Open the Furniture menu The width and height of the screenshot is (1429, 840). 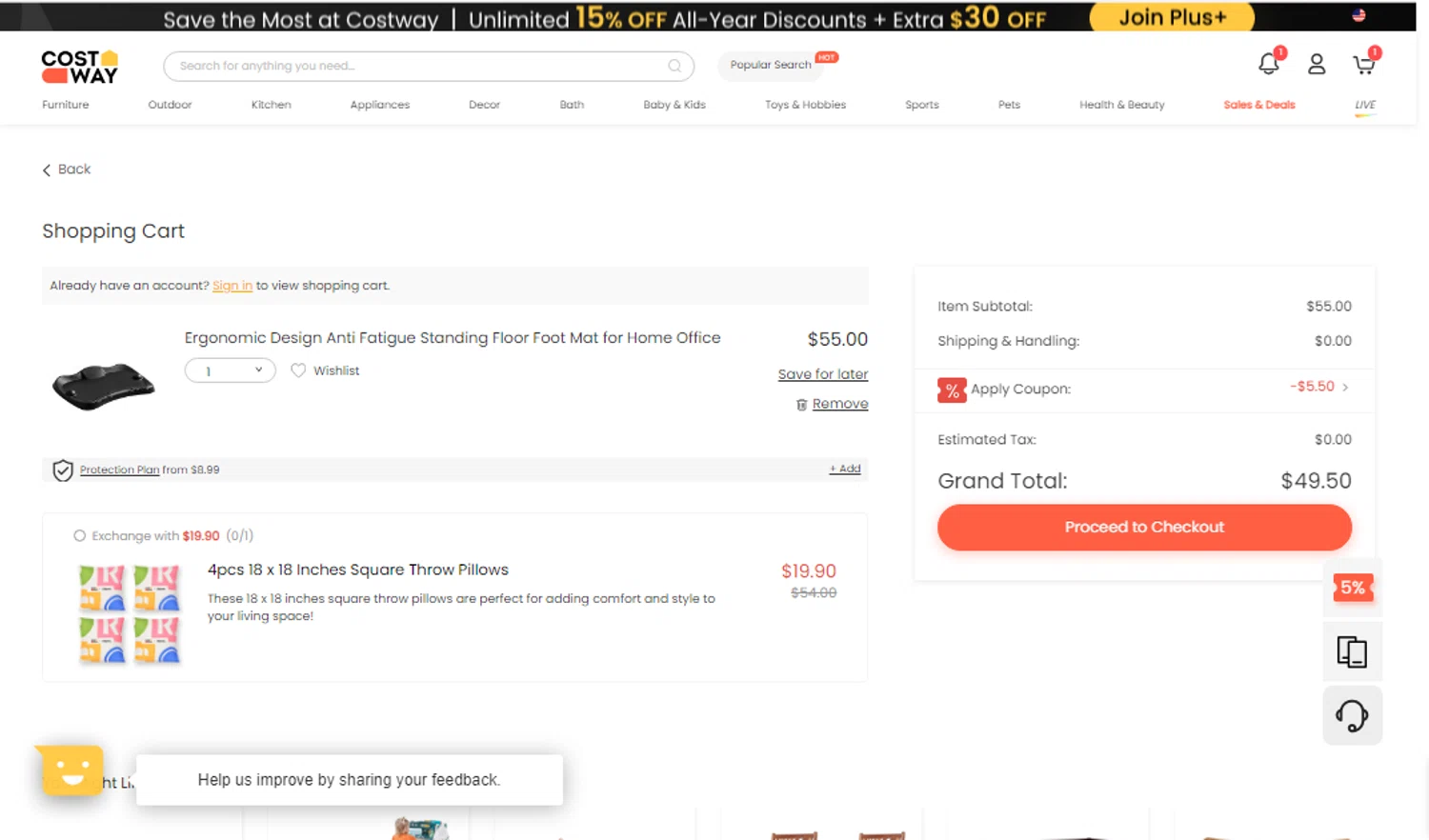tap(66, 105)
